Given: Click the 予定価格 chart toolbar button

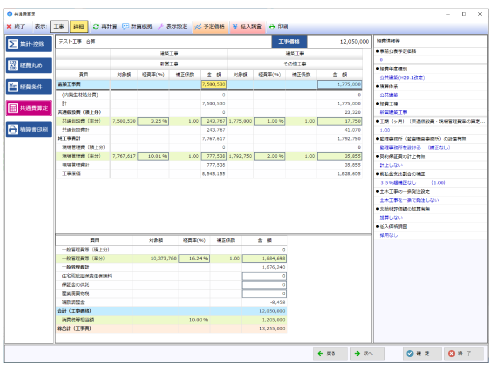Looking at the screenshot, I should point(210,27).
